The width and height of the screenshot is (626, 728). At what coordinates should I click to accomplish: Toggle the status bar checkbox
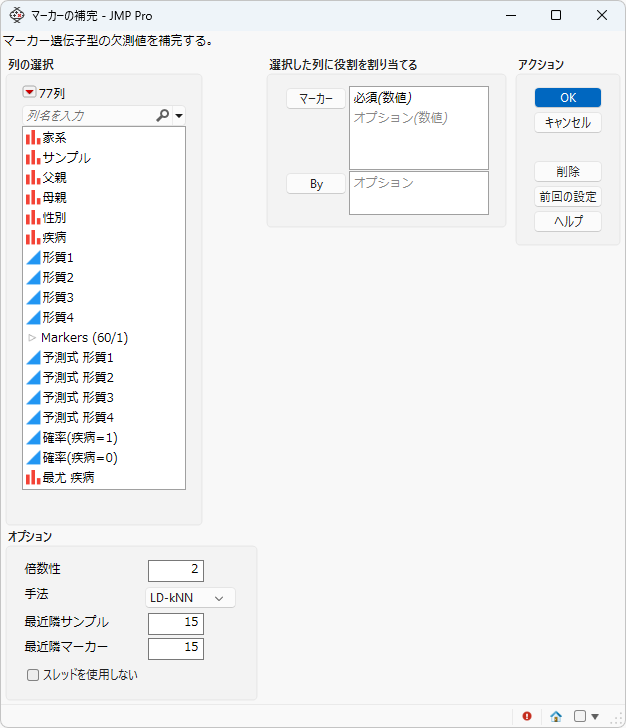point(580,716)
